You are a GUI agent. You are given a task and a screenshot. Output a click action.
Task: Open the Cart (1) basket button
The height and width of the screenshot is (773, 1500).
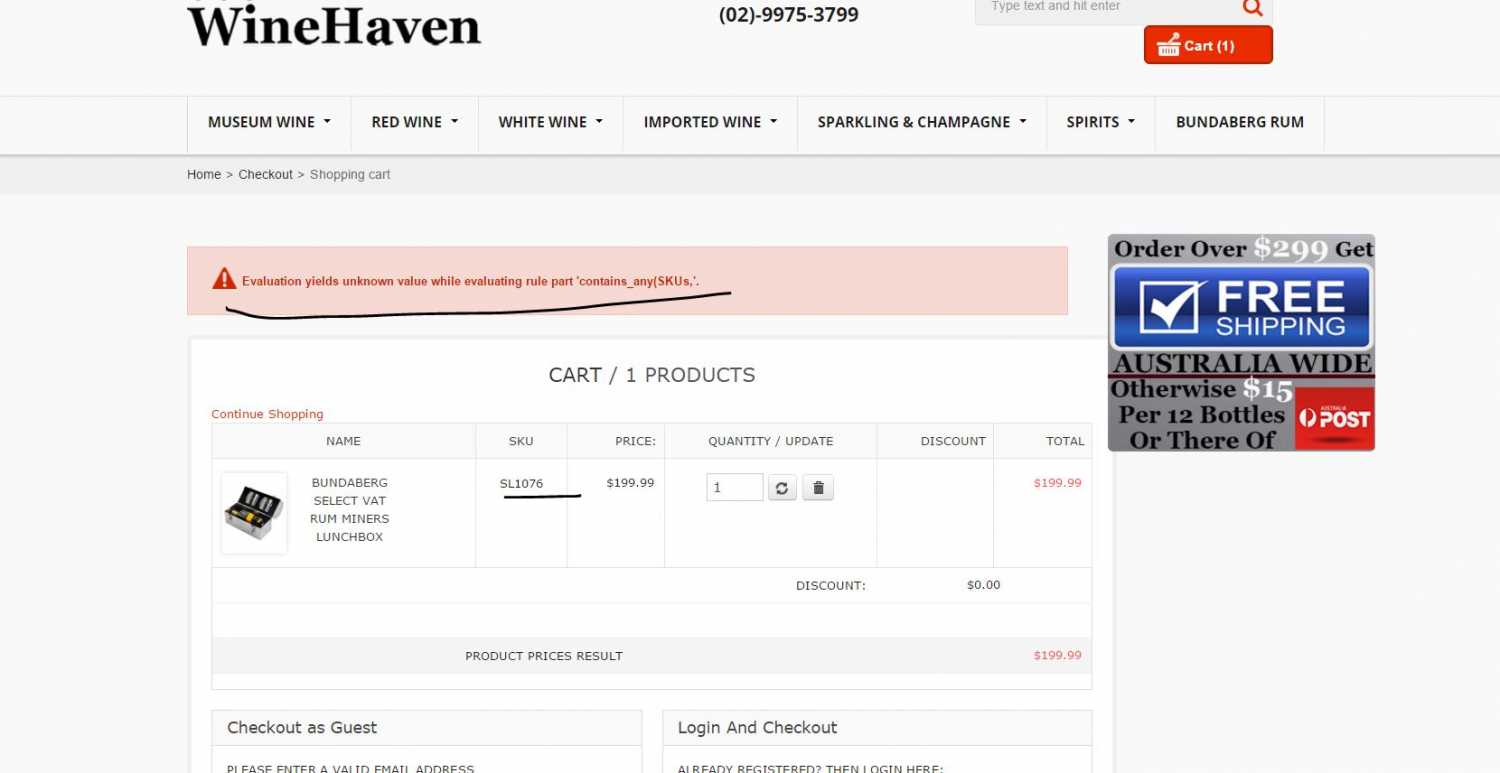point(1208,46)
